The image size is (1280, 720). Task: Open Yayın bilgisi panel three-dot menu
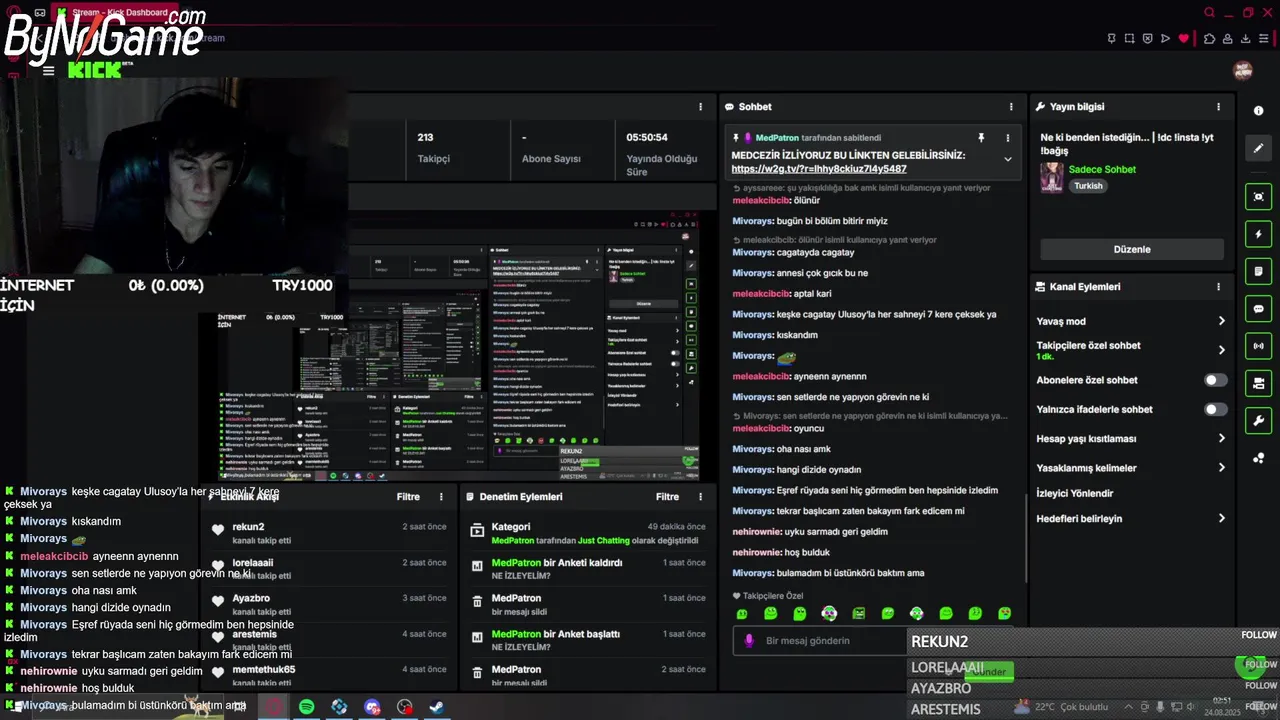(1218, 107)
